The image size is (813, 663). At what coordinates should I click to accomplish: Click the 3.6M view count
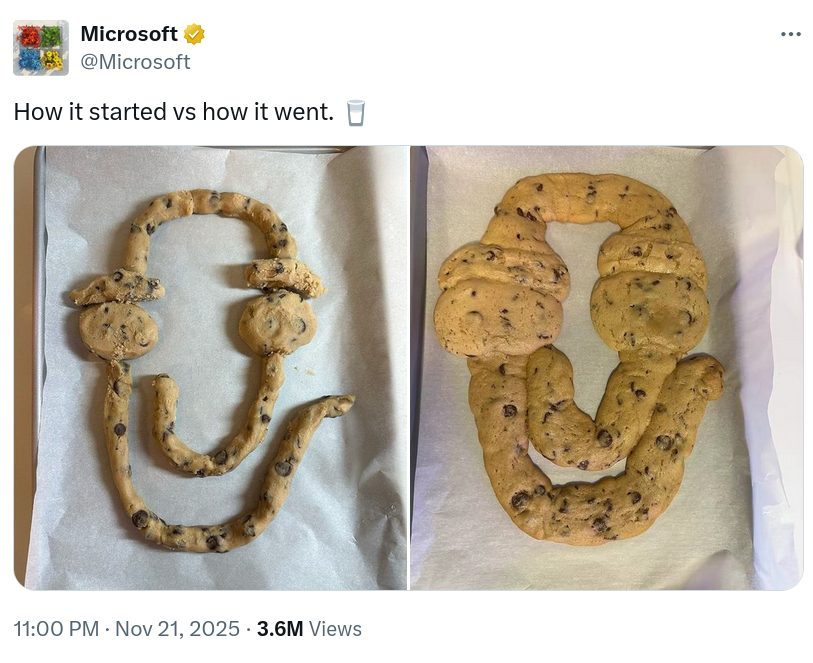280,629
